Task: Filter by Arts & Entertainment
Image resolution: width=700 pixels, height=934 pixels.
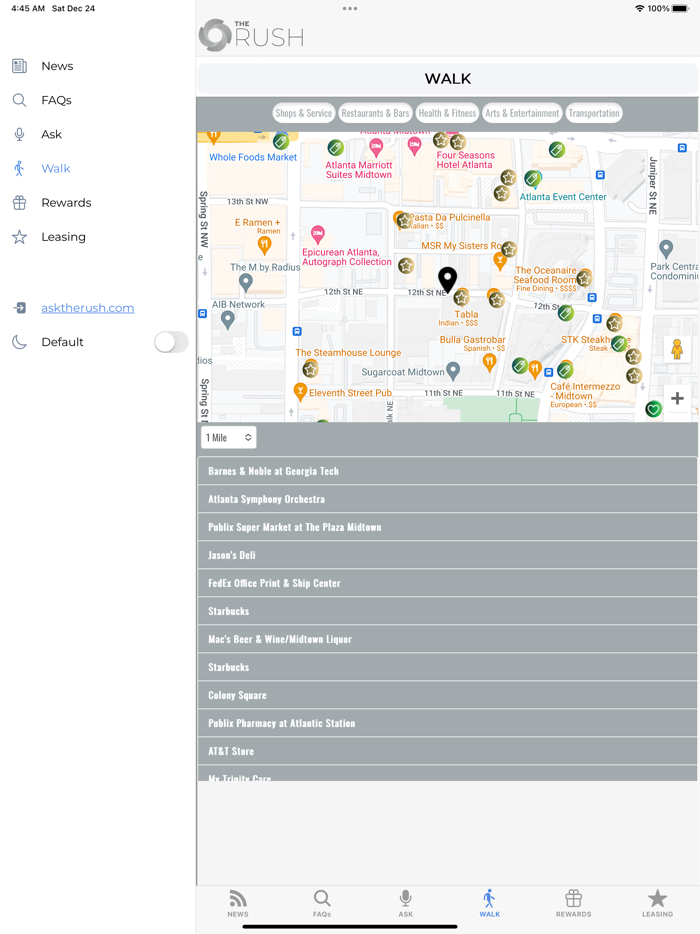Action: pyautogui.click(x=522, y=113)
